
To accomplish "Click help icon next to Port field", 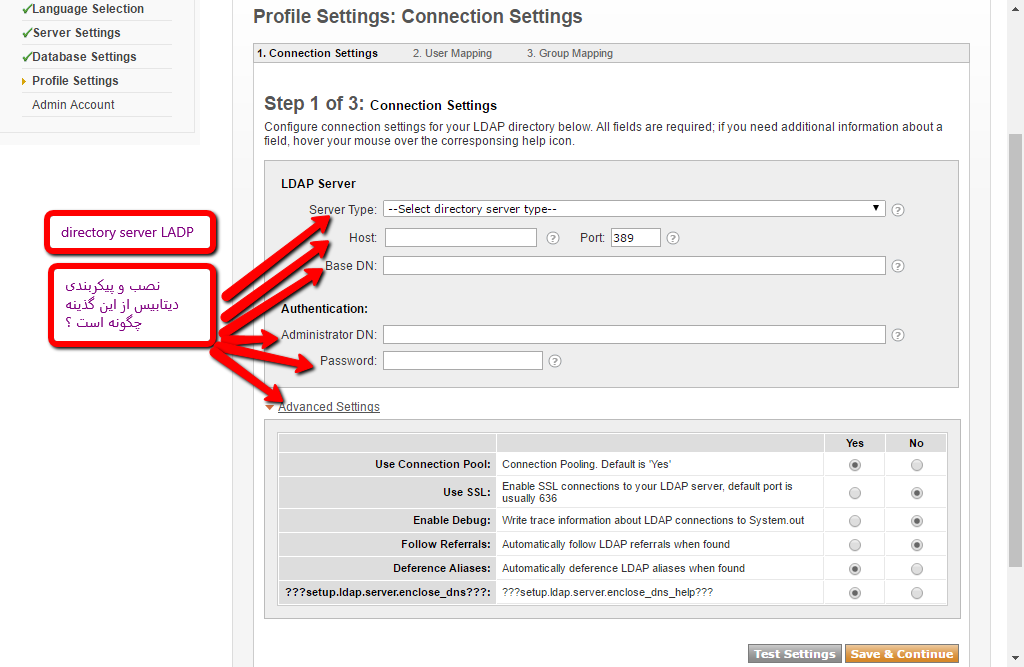I will coord(673,238).
